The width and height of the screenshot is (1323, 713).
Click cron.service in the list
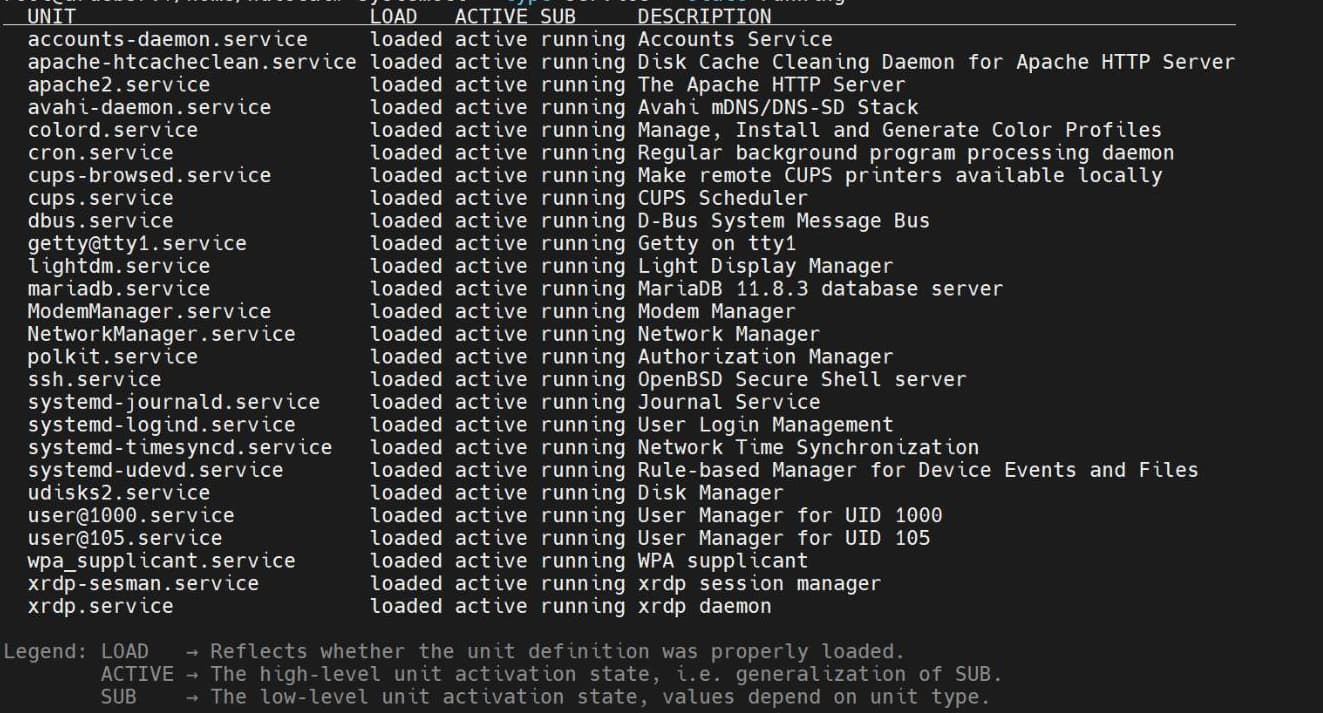[100, 153]
